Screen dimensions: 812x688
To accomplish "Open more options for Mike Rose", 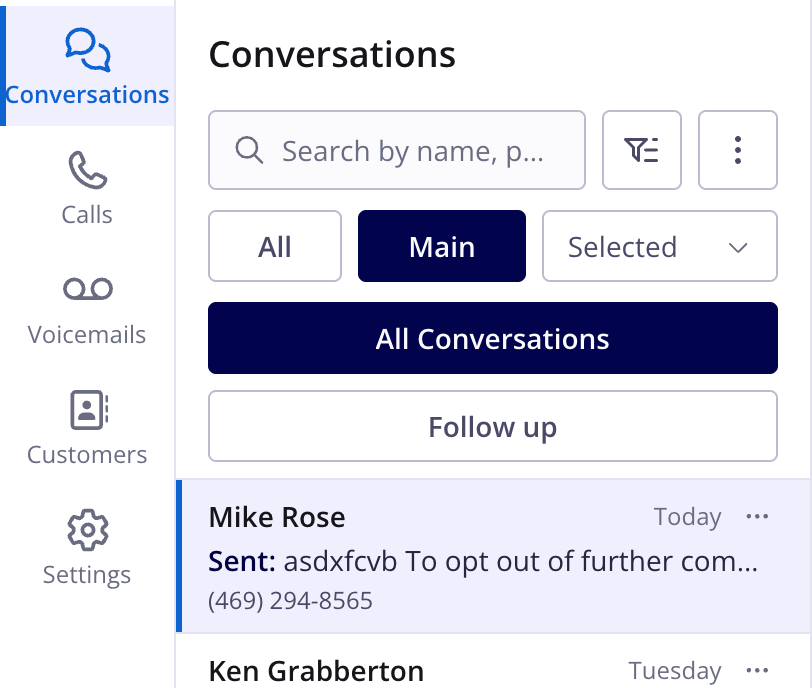I will pos(757,516).
